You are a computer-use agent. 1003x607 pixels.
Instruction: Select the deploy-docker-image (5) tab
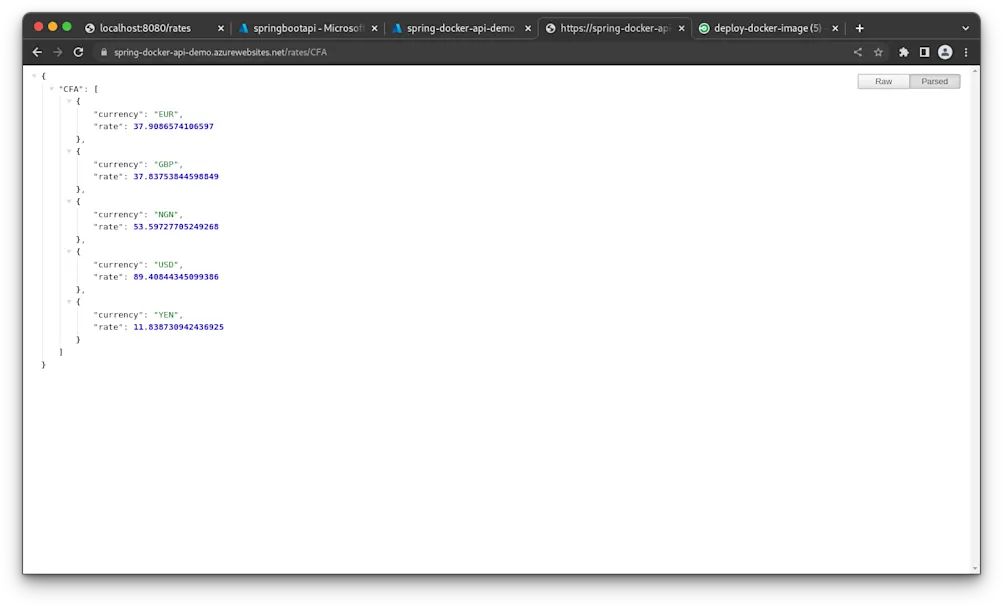coord(764,28)
